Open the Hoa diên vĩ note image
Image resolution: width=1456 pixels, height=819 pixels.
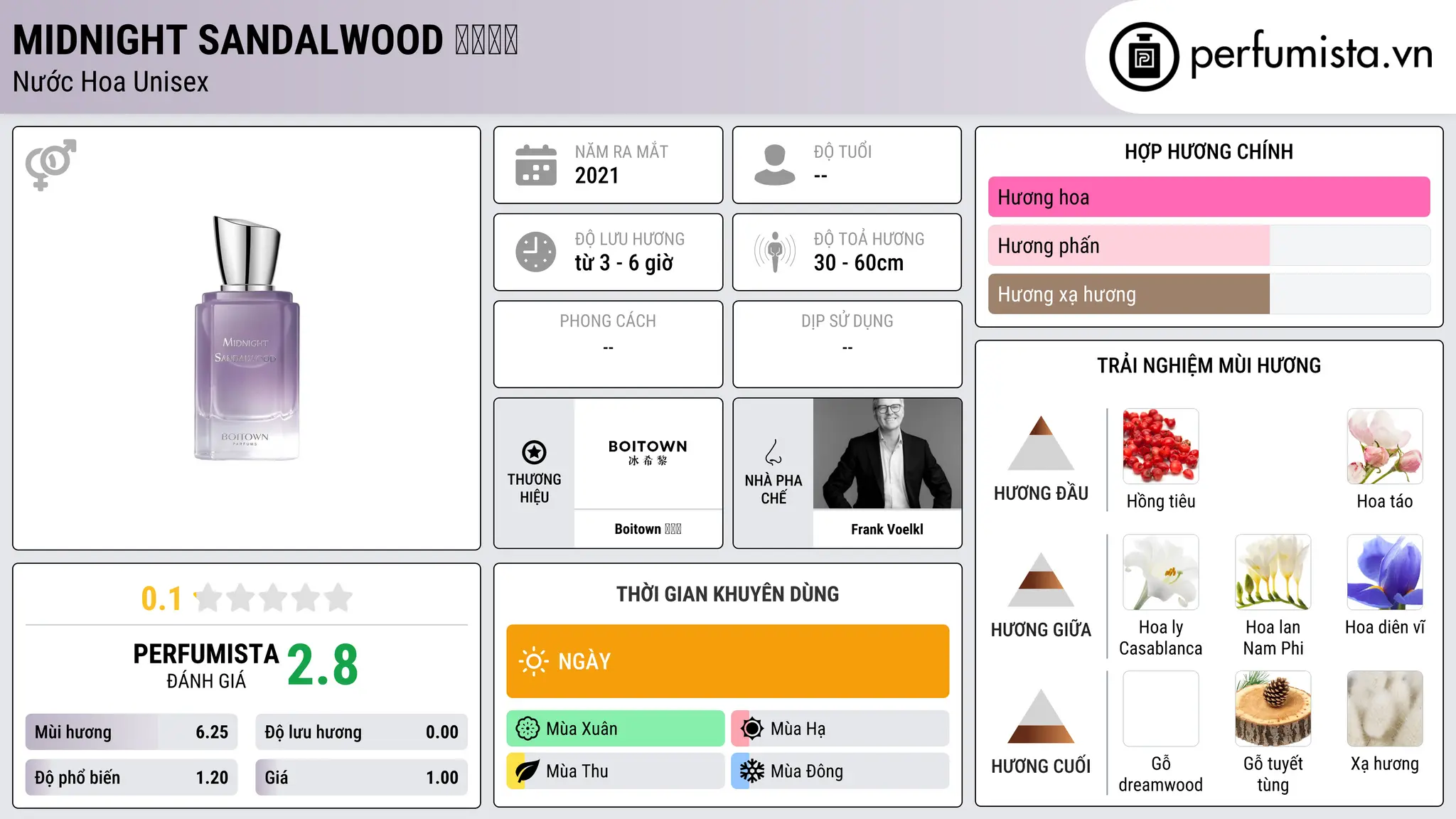(x=1385, y=572)
